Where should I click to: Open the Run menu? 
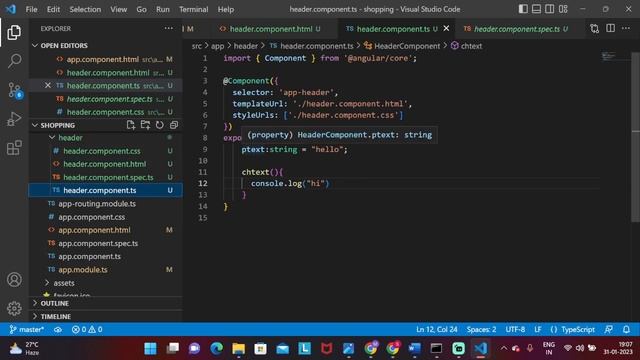pyautogui.click(x=162, y=9)
